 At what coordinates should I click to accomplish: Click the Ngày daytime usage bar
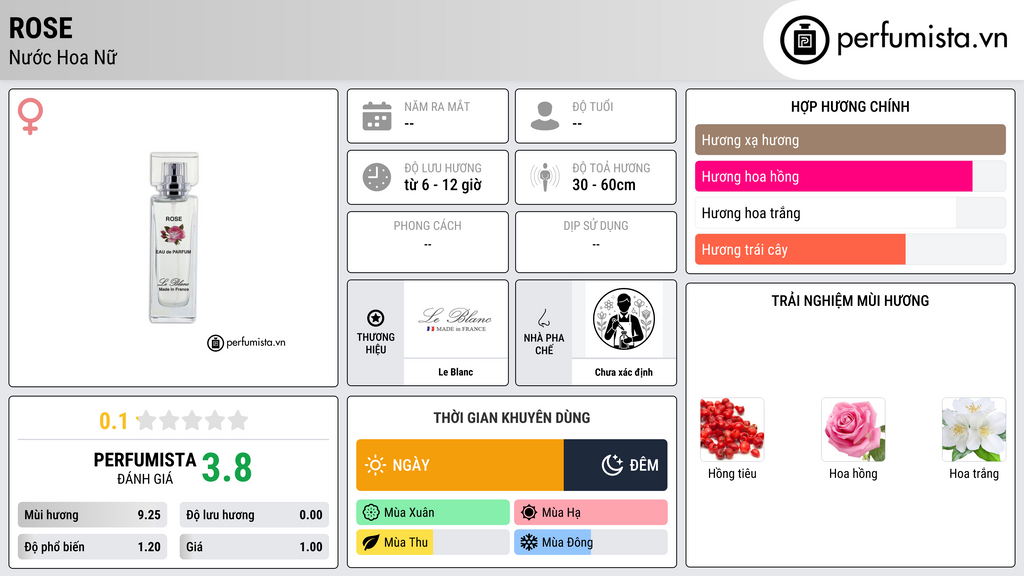click(460, 465)
